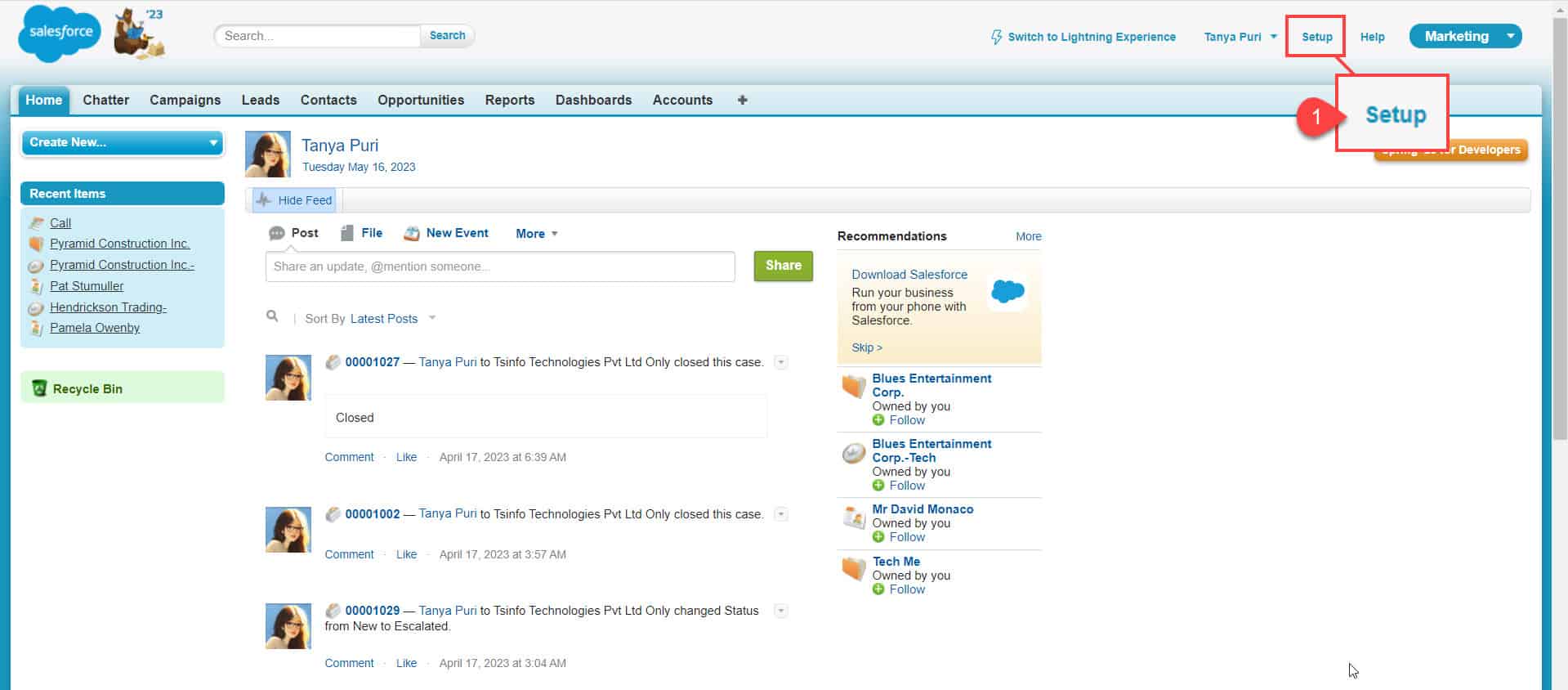Comment on the 00001027 case post
The height and width of the screenshot is (690, 1568).
[x=349, y=457]
